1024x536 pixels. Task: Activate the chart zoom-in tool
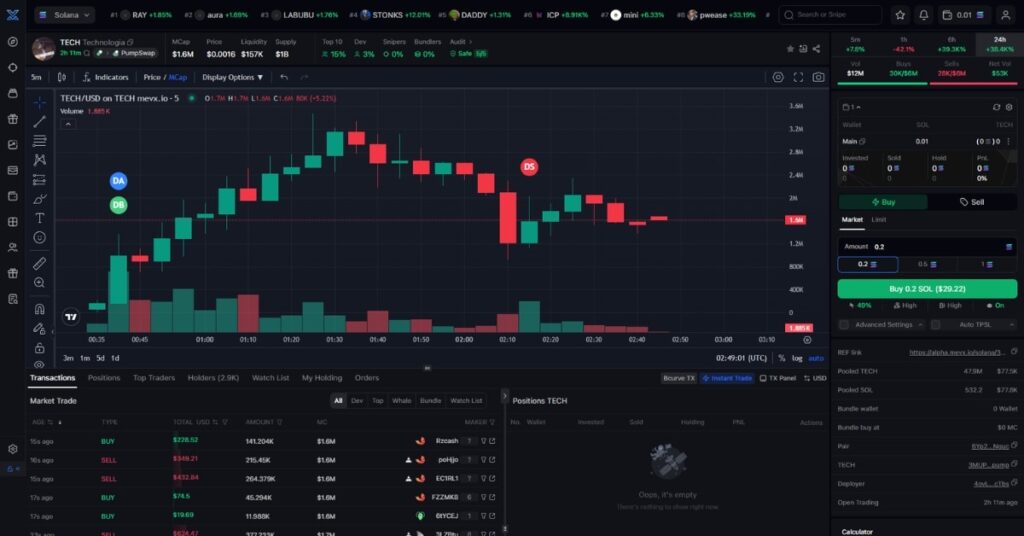(x=40, y=283)
